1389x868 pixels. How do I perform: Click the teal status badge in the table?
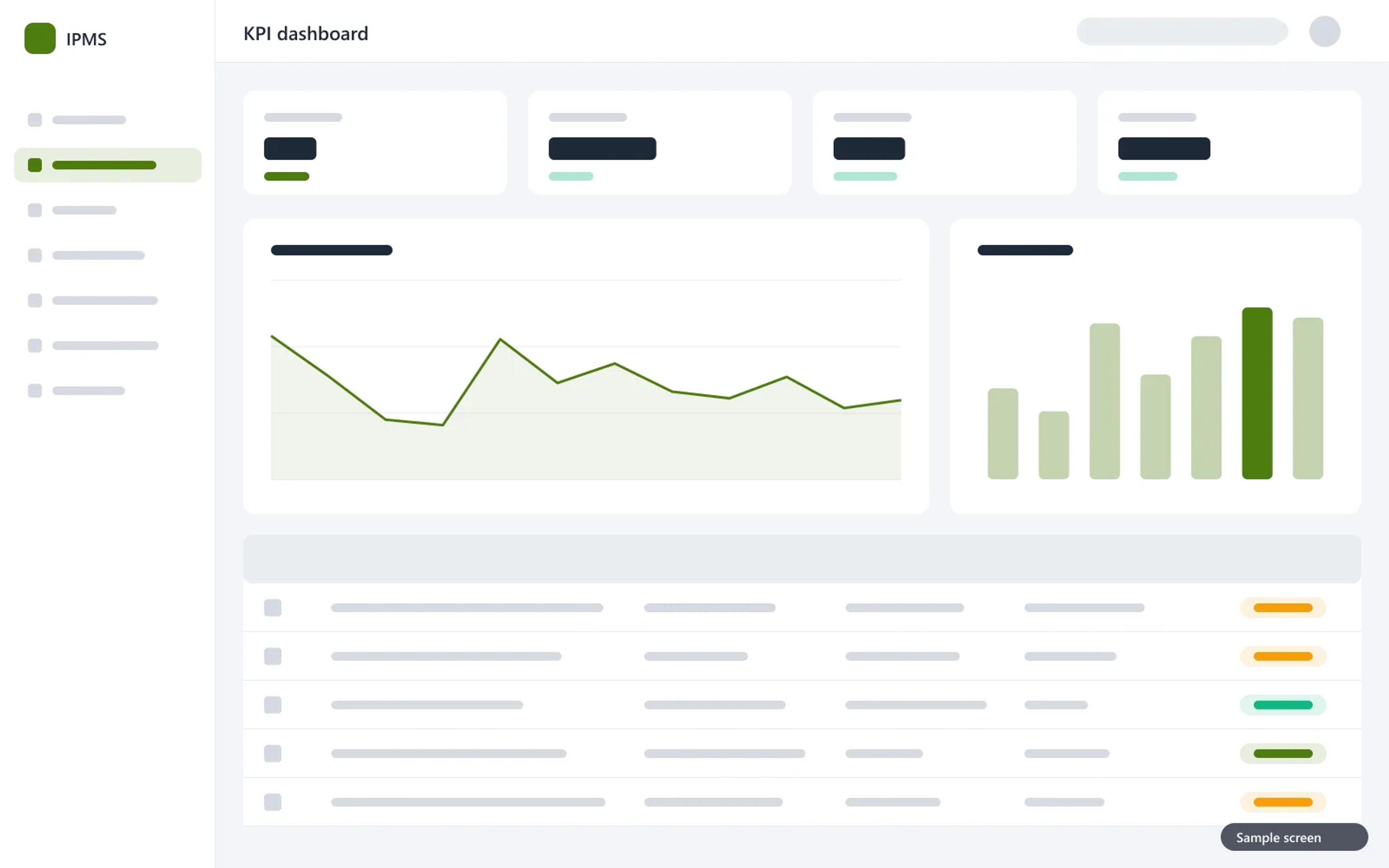point(1283,705)
